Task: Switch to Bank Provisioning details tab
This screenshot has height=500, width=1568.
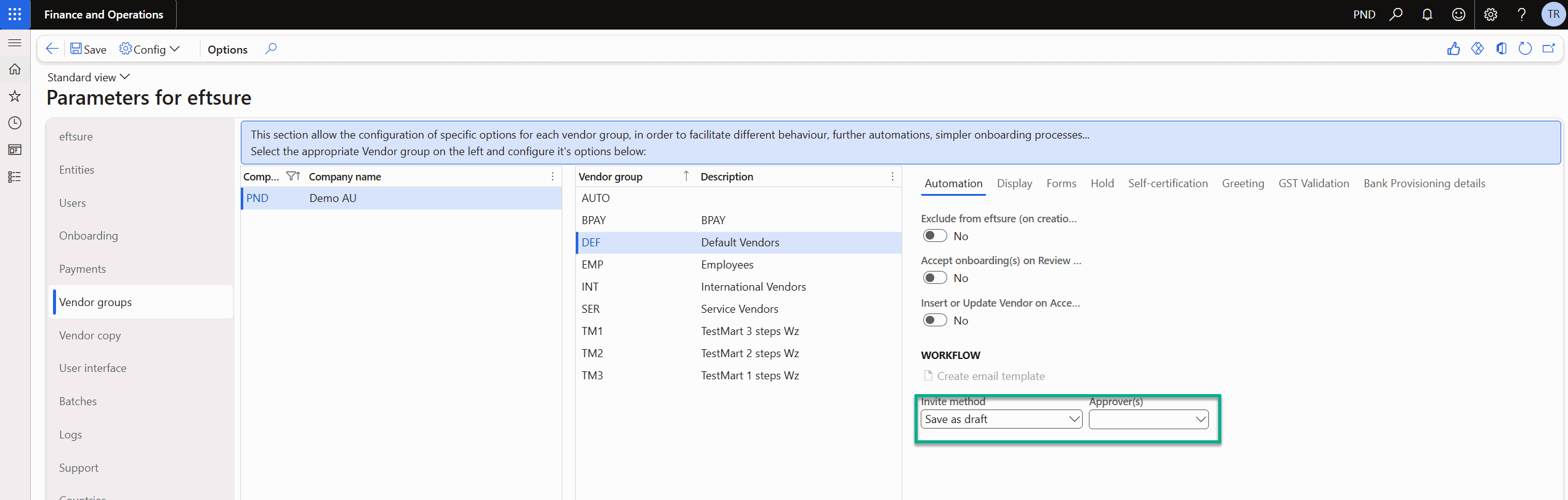Action: click(1425, 183)
